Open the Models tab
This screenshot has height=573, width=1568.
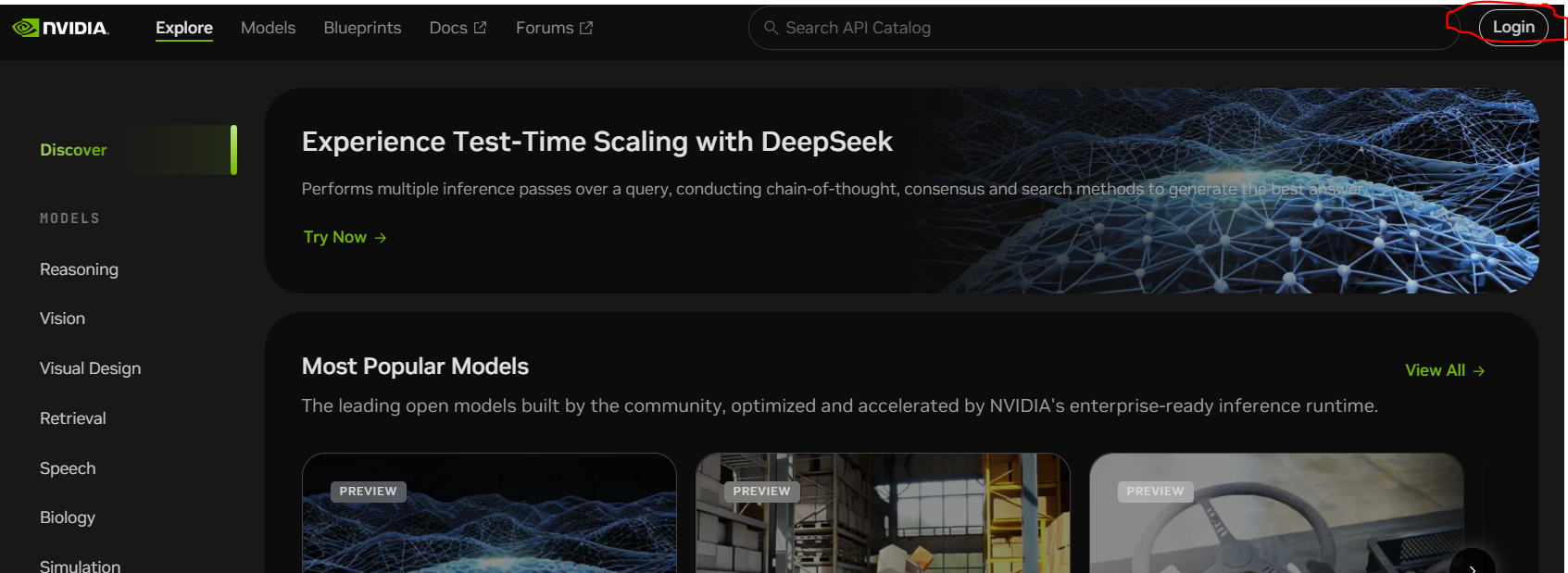click(x=269, y=28)
